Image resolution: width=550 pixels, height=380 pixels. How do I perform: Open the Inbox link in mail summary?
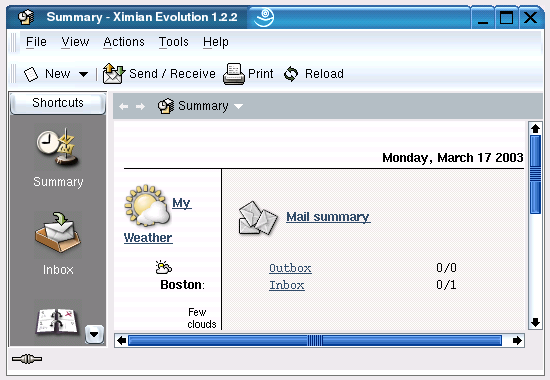pyautogui.click(x=287, y=285)
